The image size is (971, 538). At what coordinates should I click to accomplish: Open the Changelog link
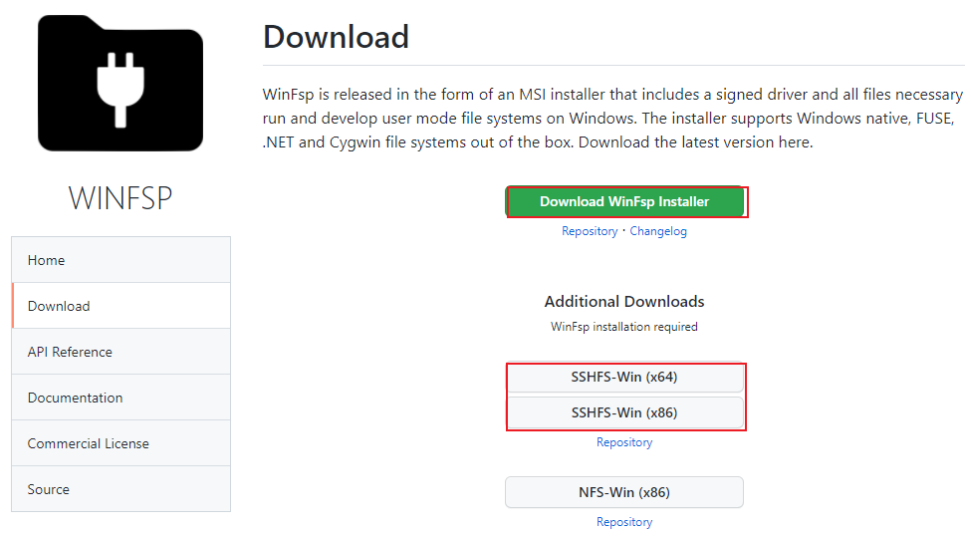[658, 231]
